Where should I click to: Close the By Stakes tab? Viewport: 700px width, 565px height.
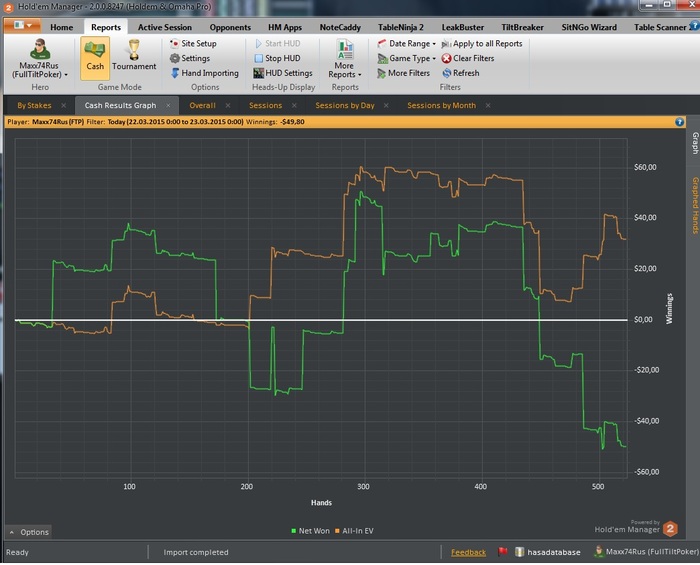64,105
